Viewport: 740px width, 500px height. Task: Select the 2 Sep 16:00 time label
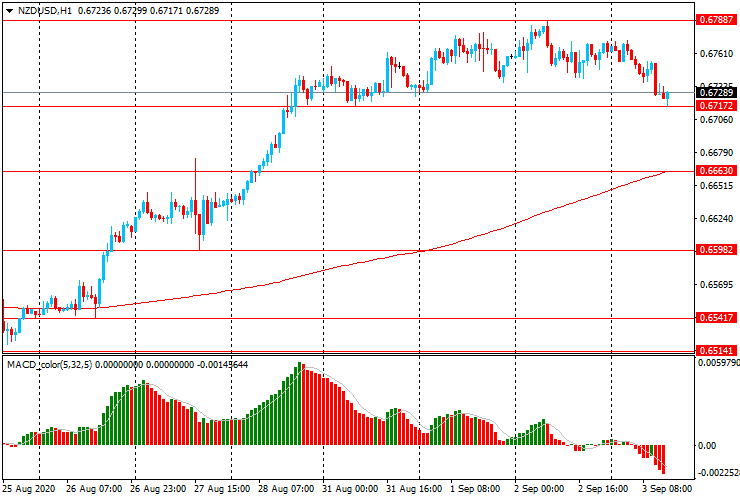(603, 489)
